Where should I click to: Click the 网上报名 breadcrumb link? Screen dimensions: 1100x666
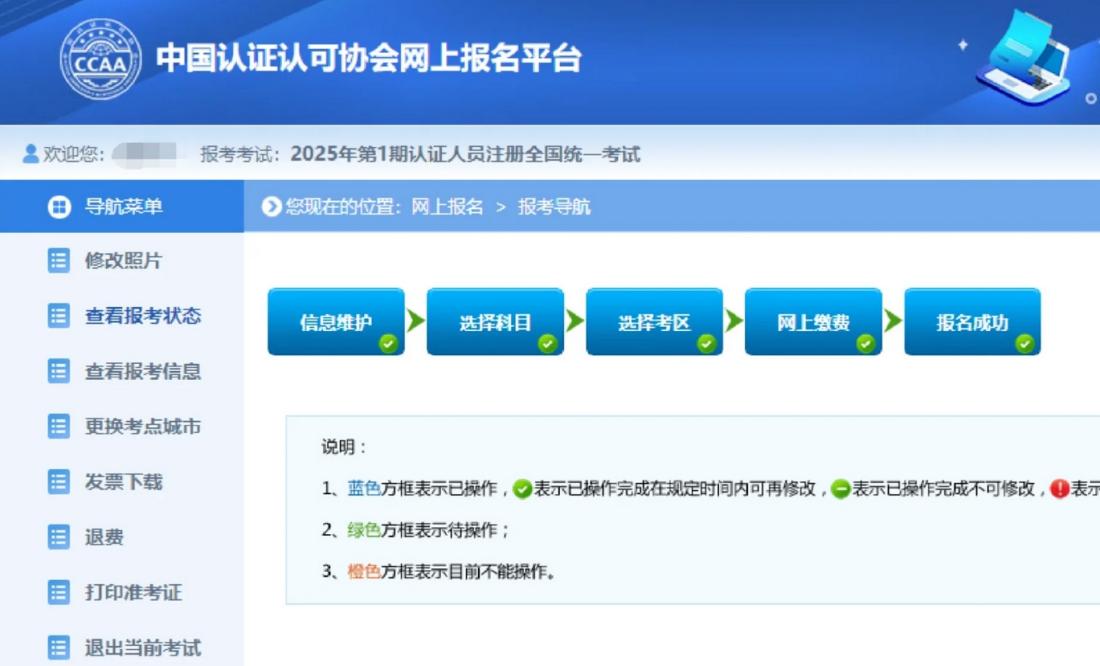[x=448, y=207]
